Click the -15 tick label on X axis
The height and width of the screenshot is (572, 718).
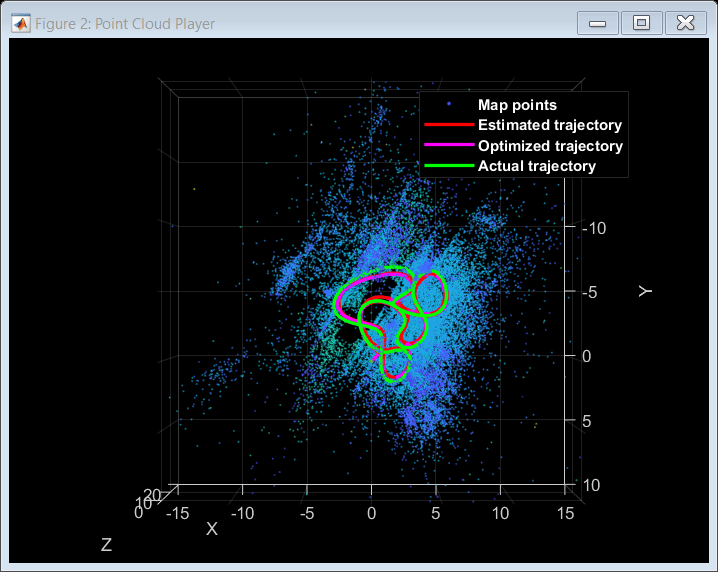(x=177, y=513)
